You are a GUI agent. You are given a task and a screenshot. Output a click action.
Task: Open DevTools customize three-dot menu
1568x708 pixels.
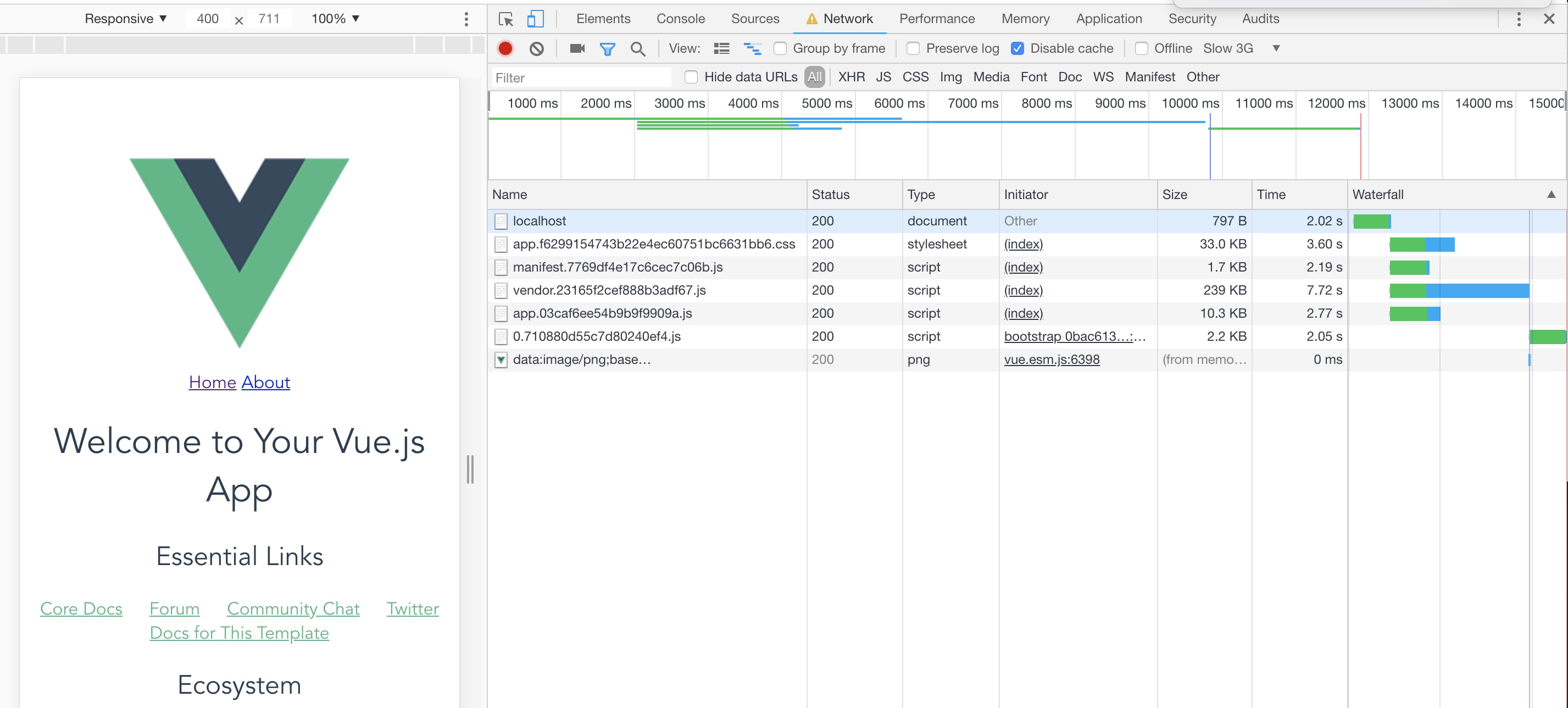[x=1518, y=19]
